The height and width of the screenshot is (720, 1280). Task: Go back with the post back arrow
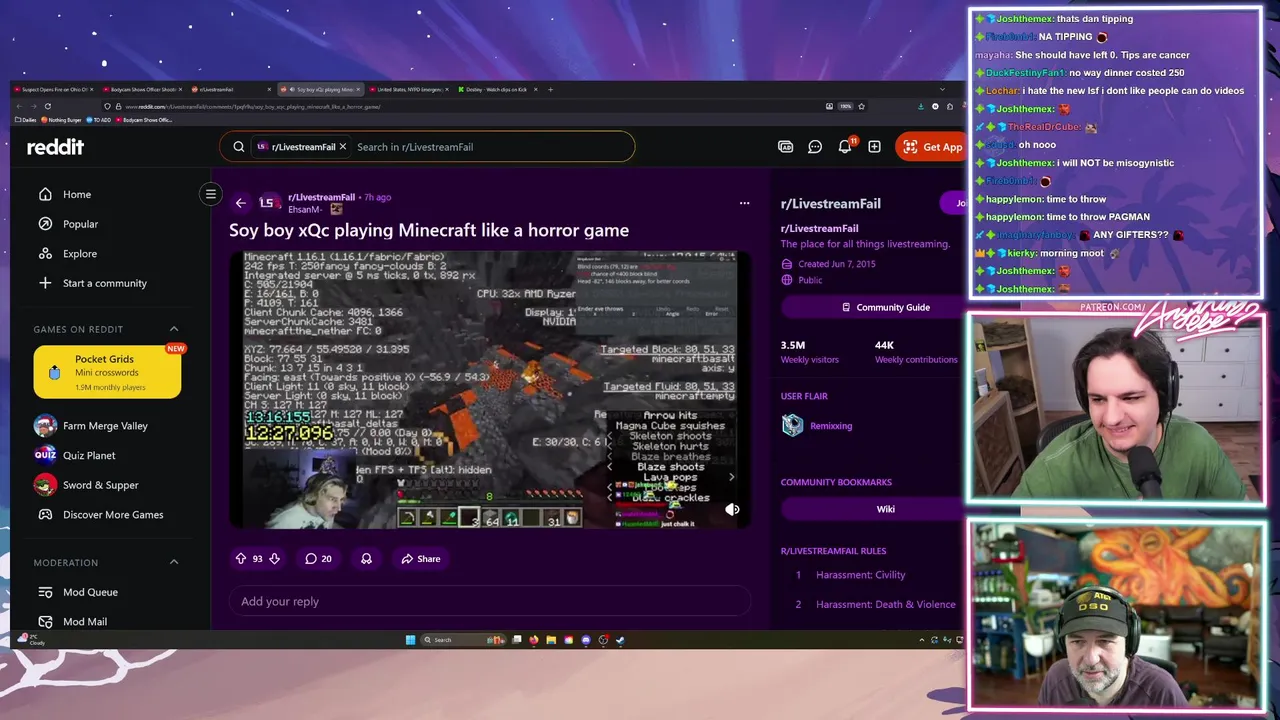tap(240, 203)
